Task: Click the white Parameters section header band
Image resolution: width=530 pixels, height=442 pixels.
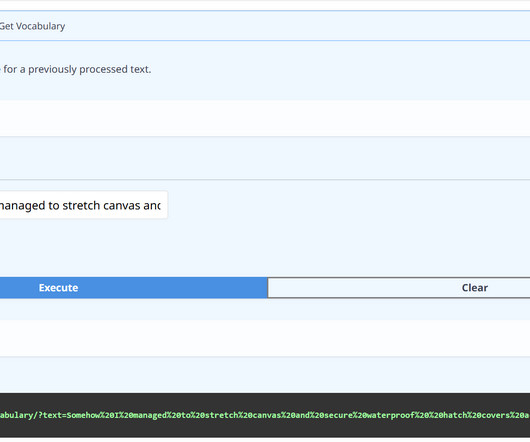Action: click(x=265, y=118)
